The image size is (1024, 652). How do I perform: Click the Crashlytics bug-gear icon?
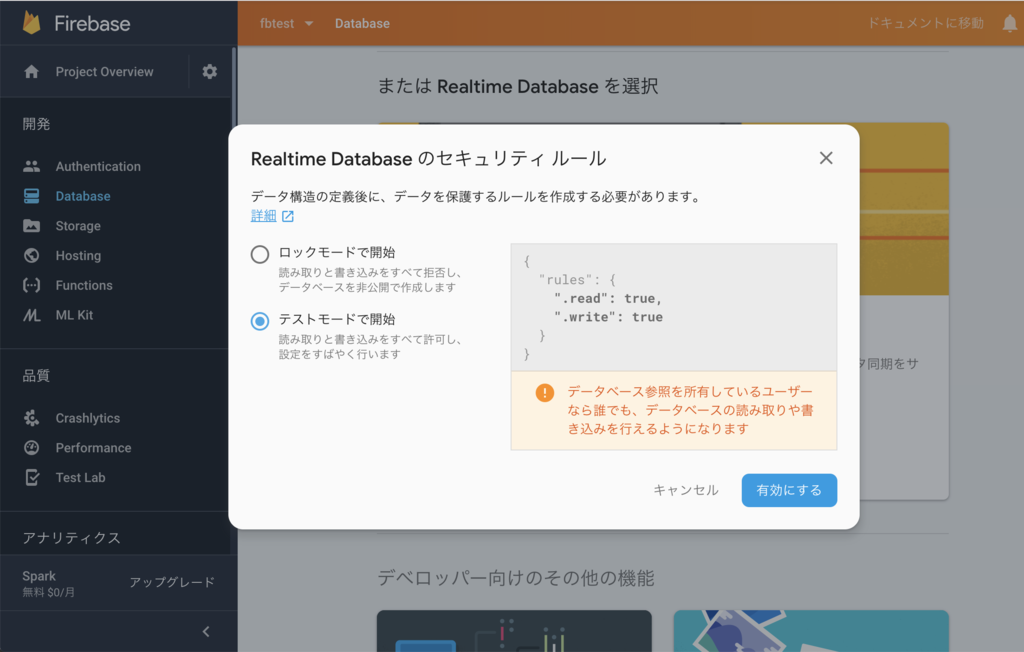click(x=31, y=418)
